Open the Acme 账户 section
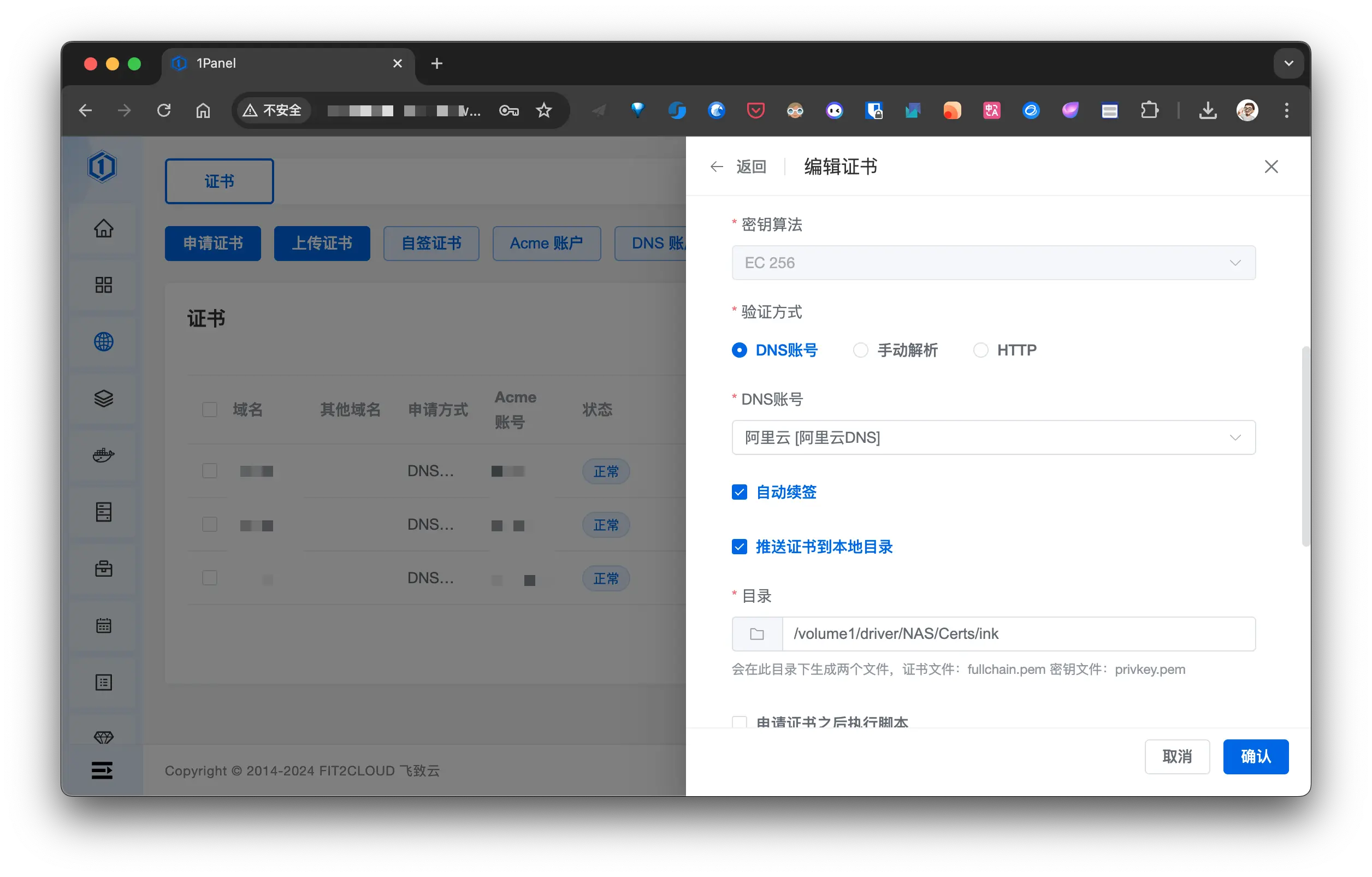 [546, 243]
